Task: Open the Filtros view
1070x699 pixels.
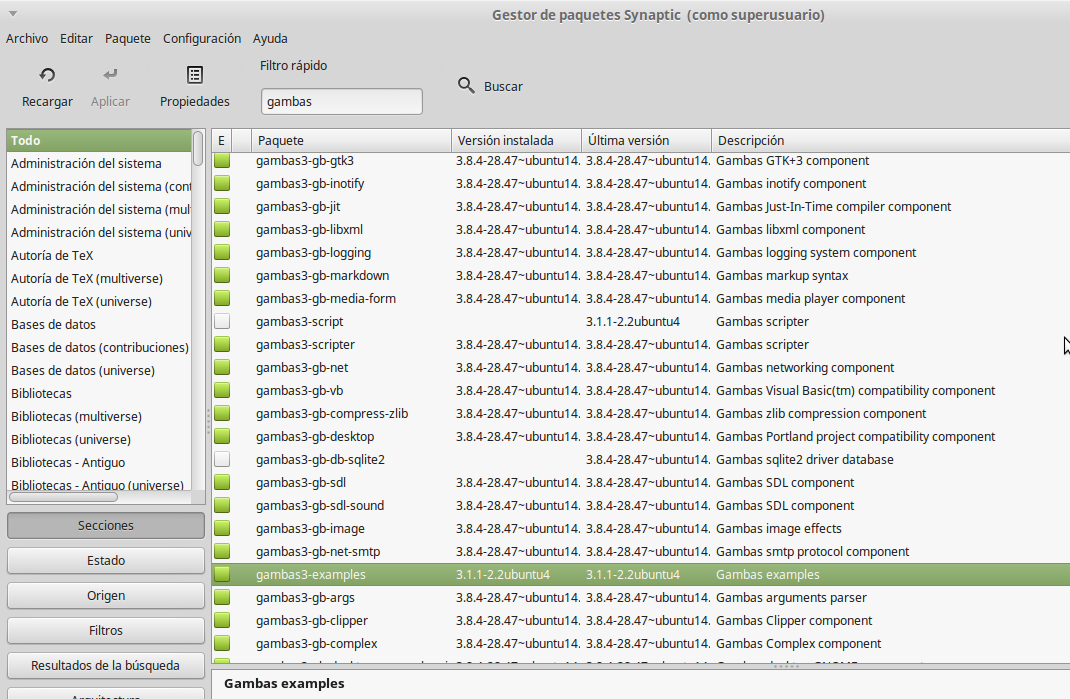Action: tap(106, 631)
